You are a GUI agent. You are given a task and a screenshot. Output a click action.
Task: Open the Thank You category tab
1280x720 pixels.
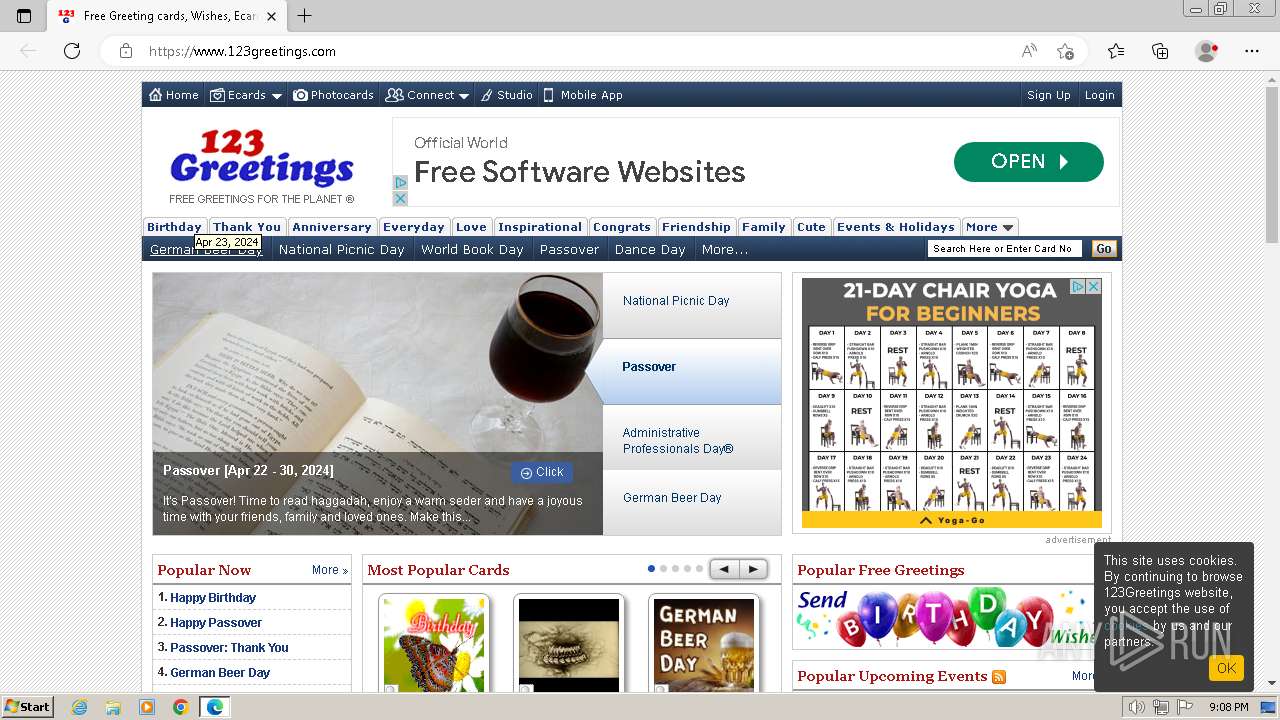click(247, 227)
